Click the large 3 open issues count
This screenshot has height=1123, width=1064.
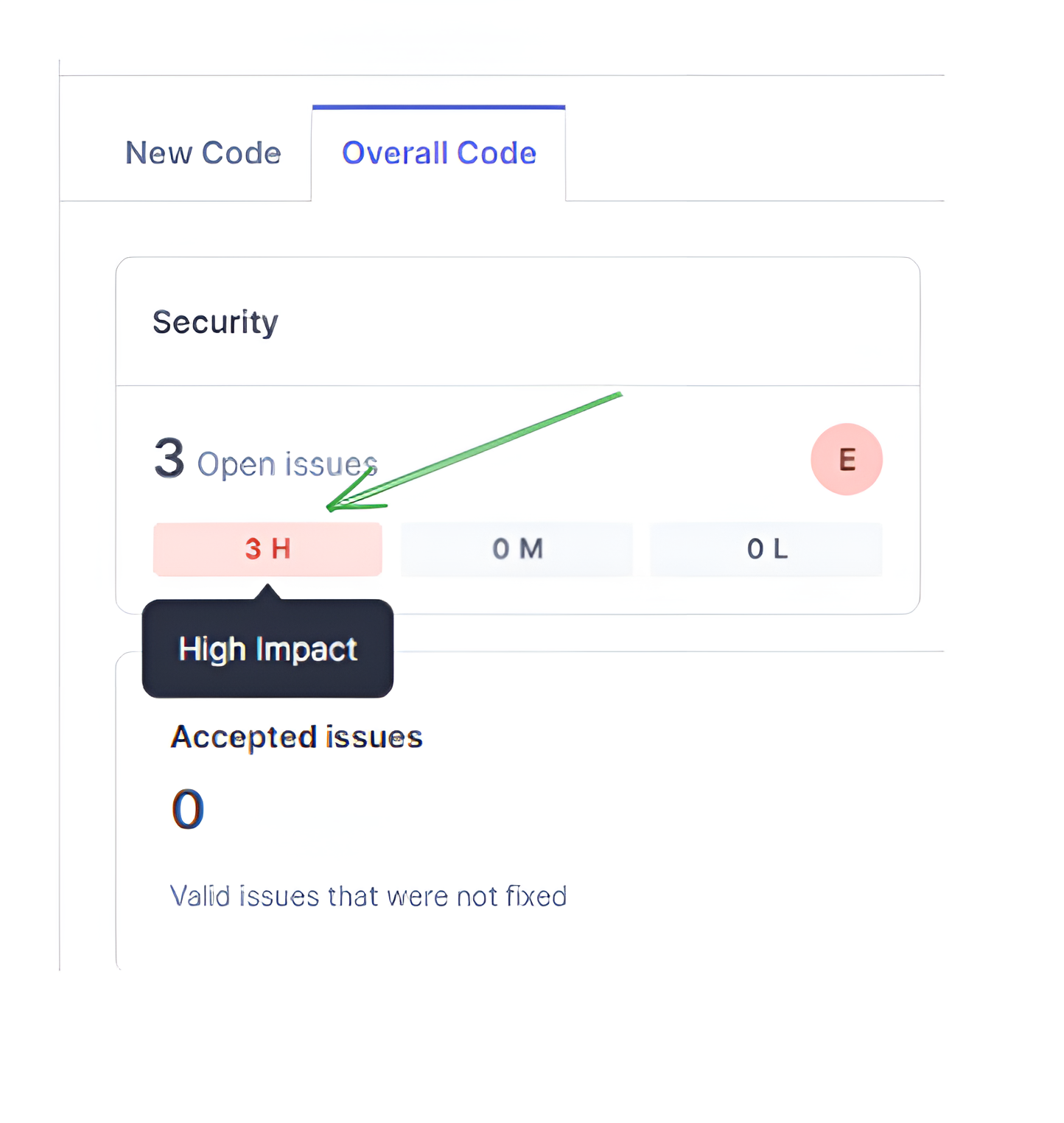(x=169, y=458)
